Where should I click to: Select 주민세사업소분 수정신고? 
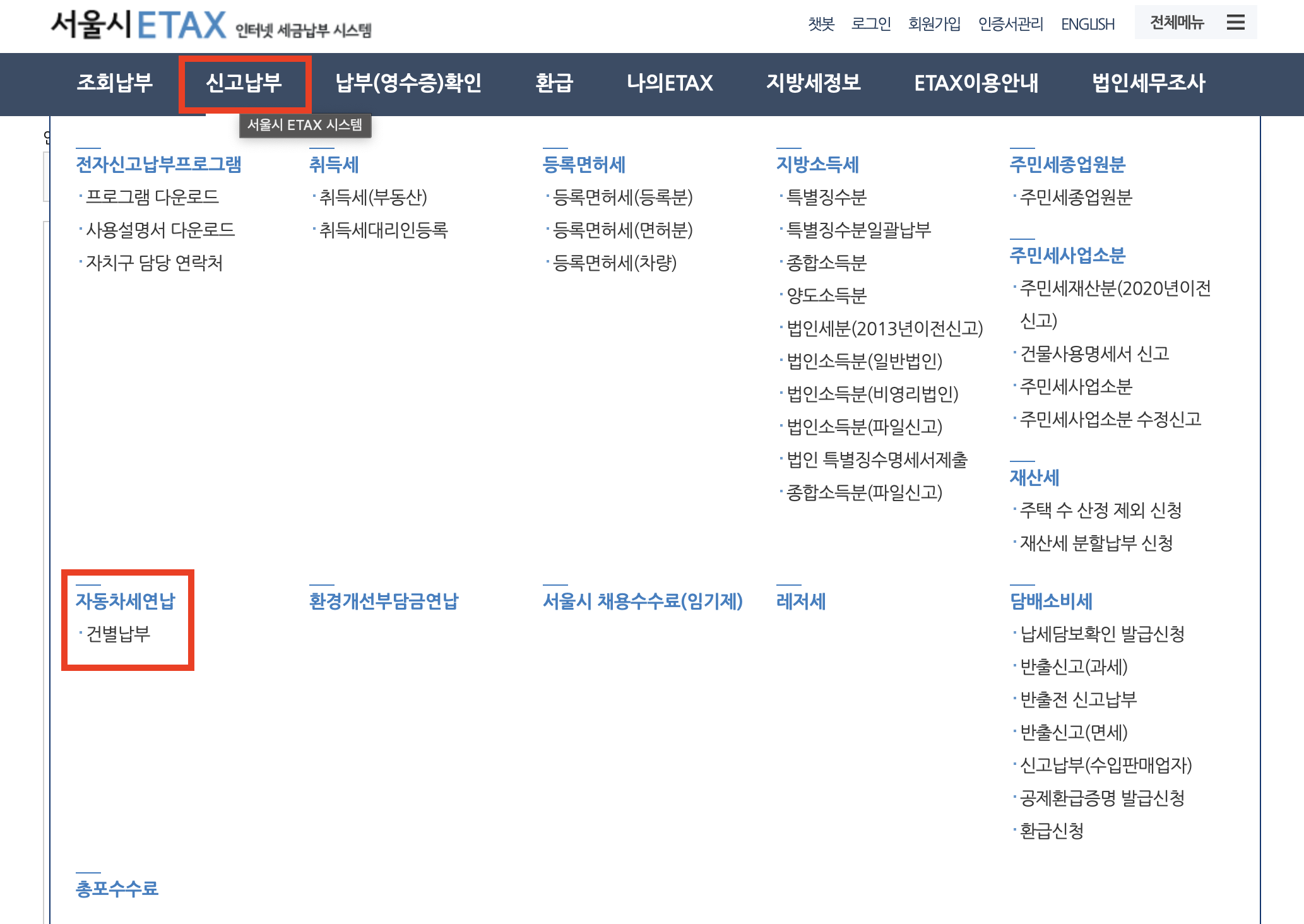pyautogui.click(x=1111, y=419)
